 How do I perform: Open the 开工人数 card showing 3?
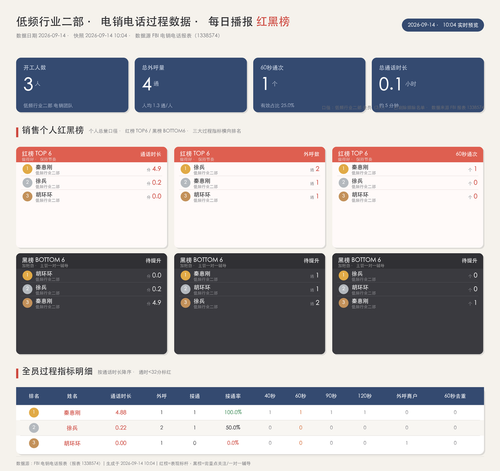72,85
